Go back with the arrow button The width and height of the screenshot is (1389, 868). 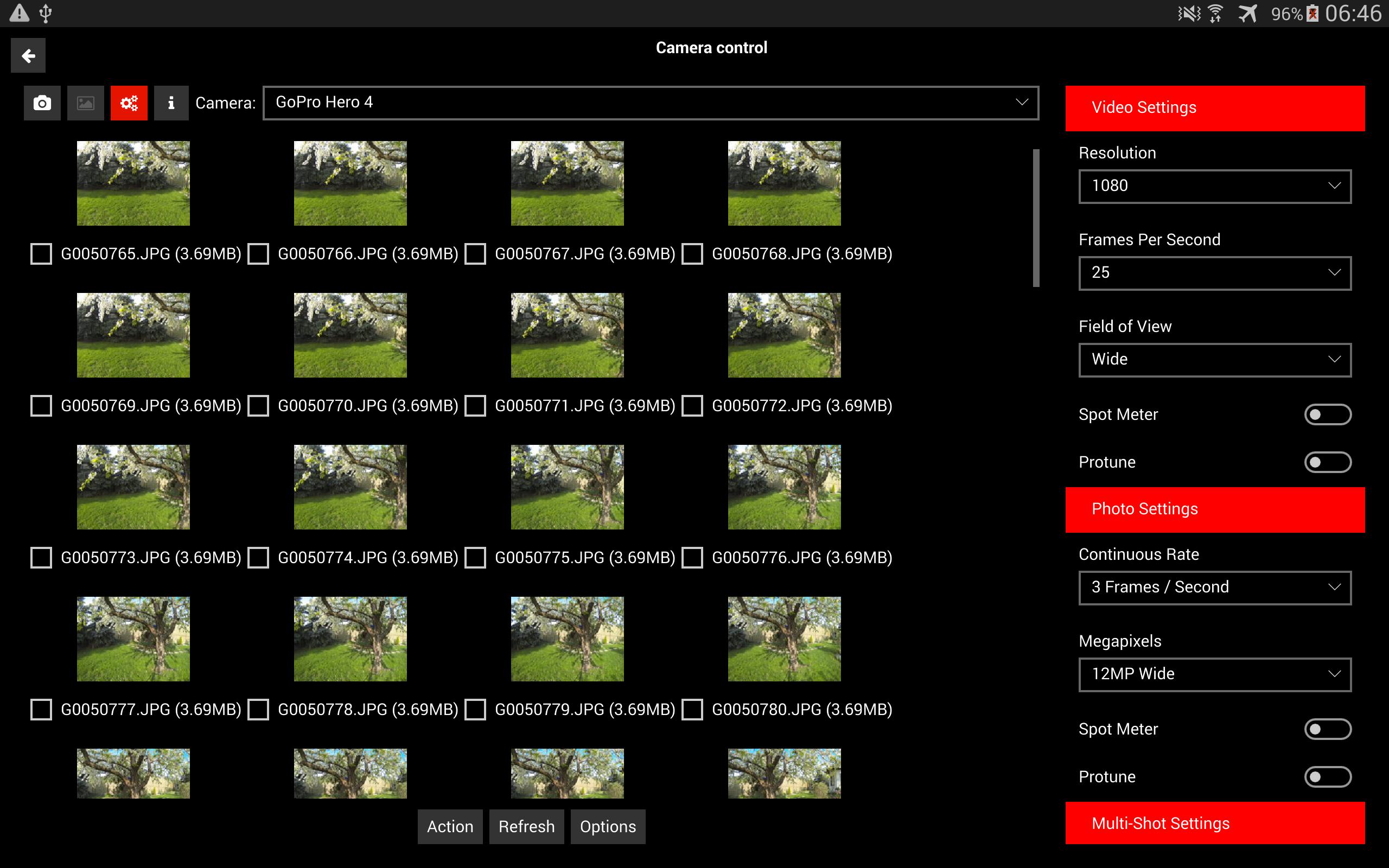pyautogui.click(x=28, y=56)
